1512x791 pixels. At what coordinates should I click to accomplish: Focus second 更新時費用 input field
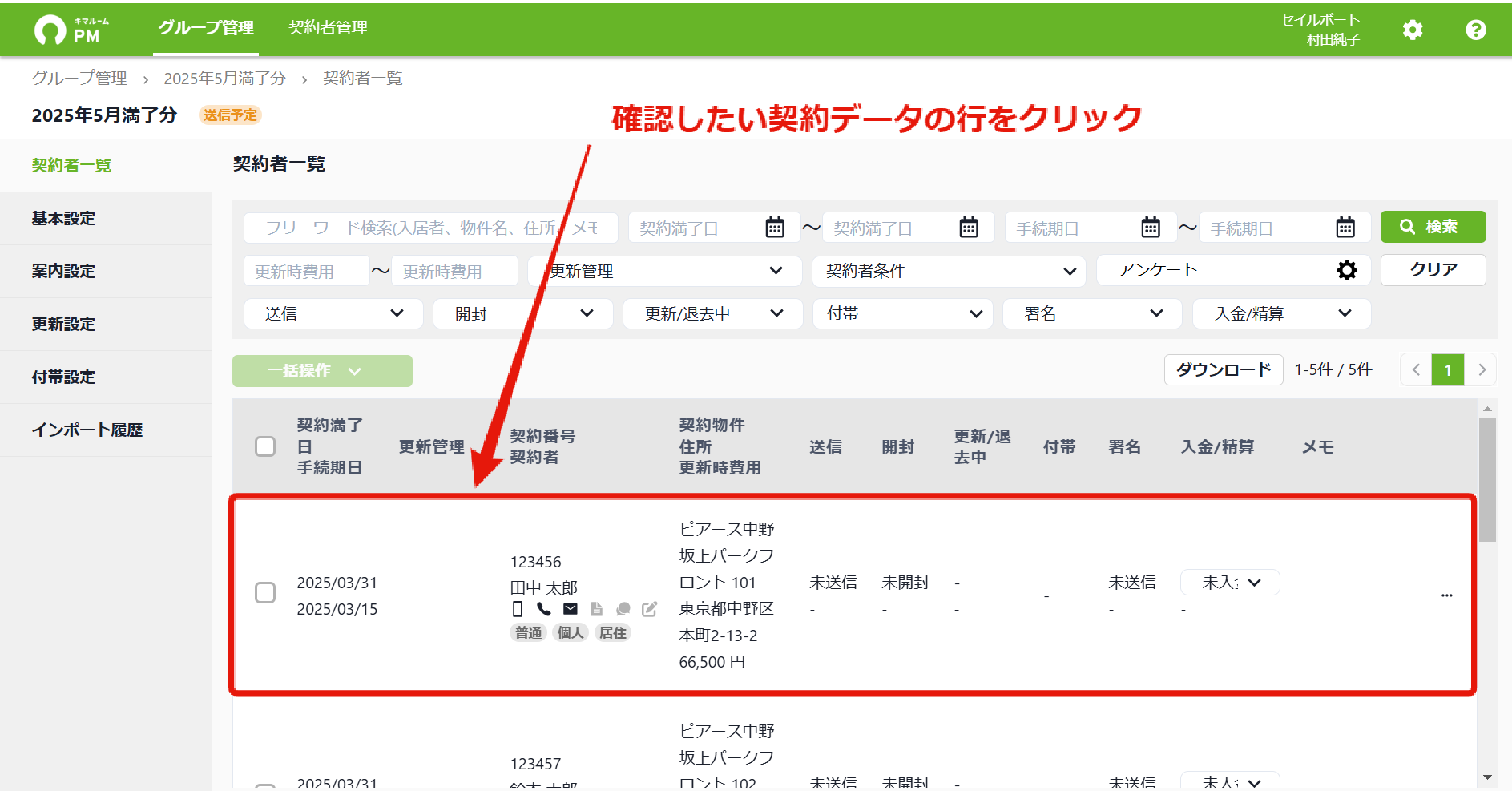coord(455,271)
